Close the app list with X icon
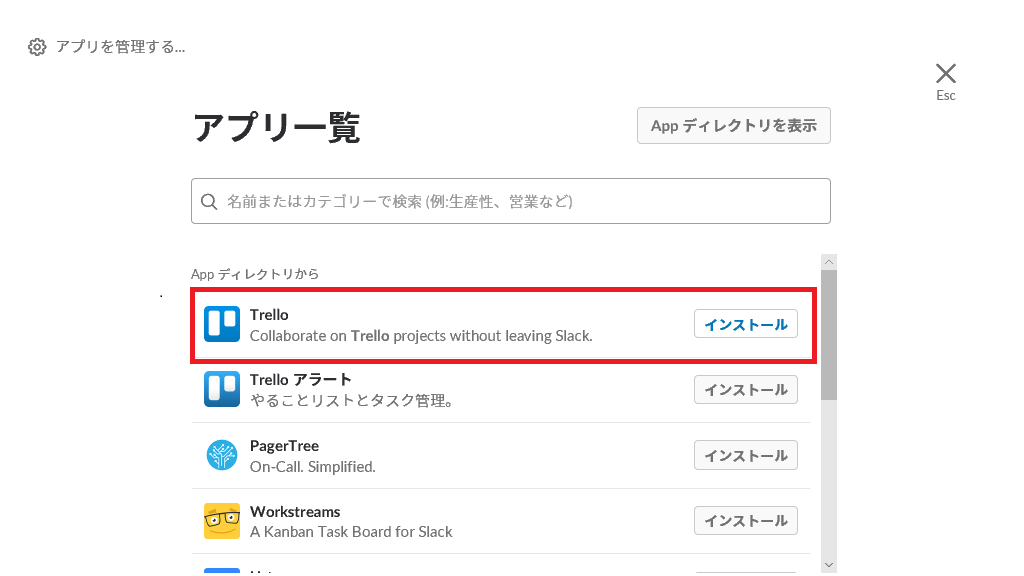 tap(945, 73)
